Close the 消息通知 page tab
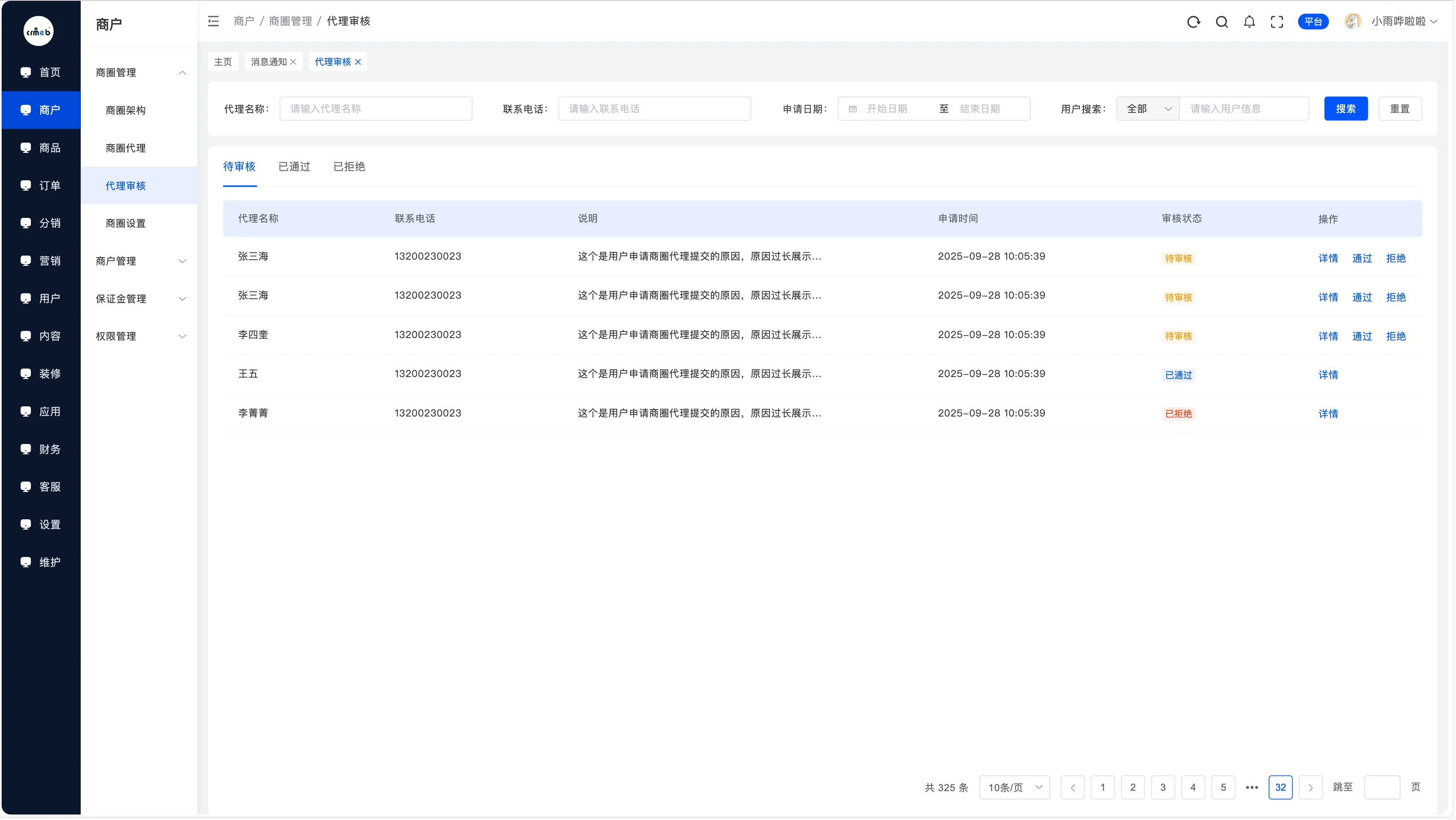 pyautogui.click(x=293, y=62)
